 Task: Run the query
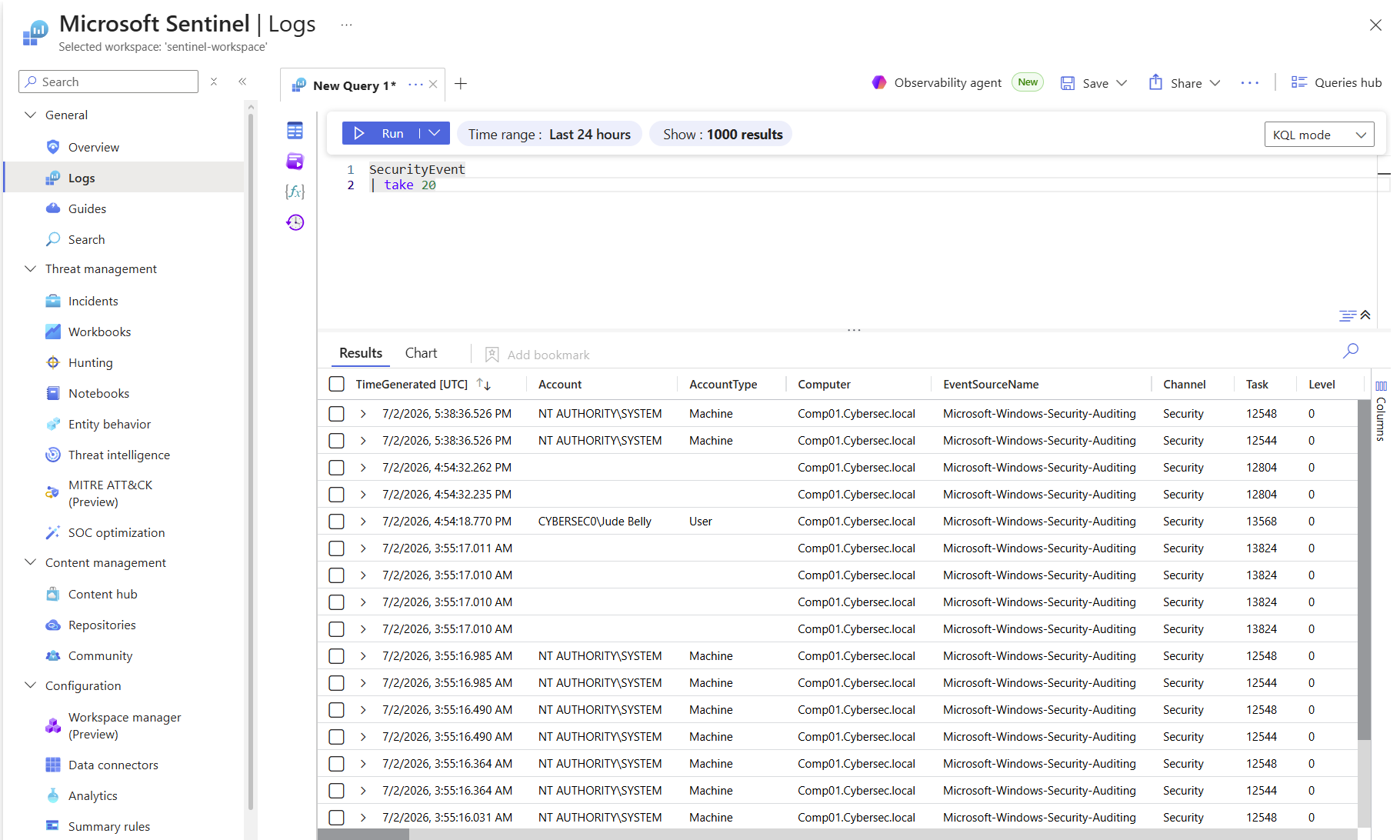(x=381, y=133)
